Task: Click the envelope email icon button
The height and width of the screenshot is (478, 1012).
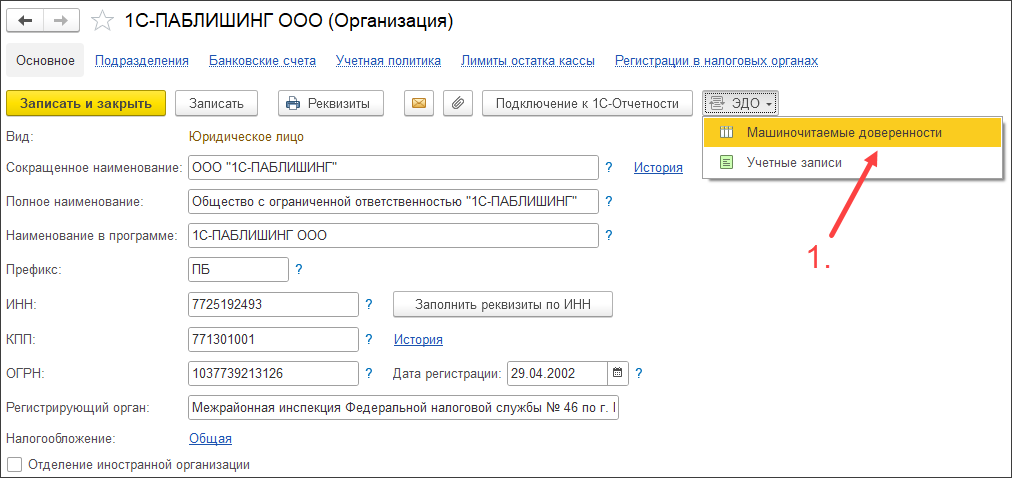Action: coord(419,103)
